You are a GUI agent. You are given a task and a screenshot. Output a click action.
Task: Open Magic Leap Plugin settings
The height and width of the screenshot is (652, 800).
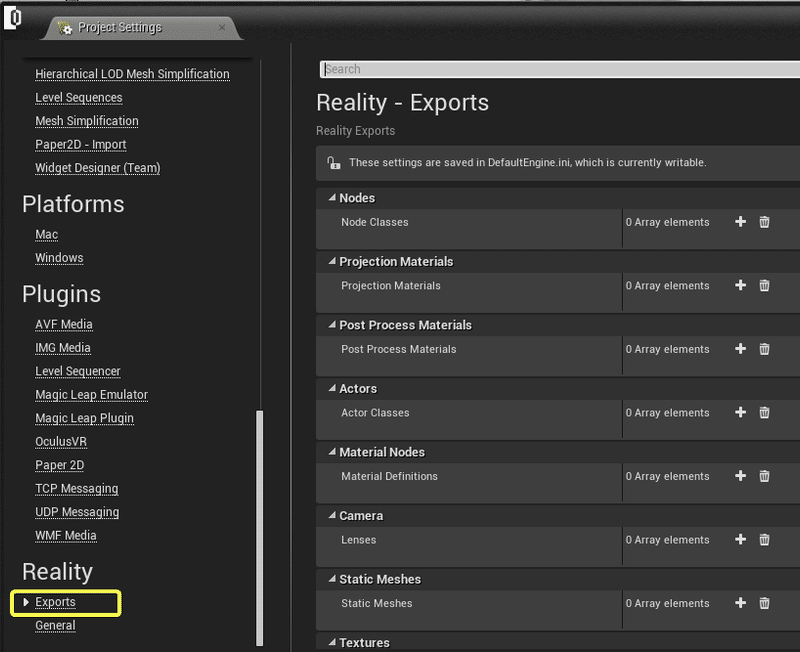(x=84, y=418)
